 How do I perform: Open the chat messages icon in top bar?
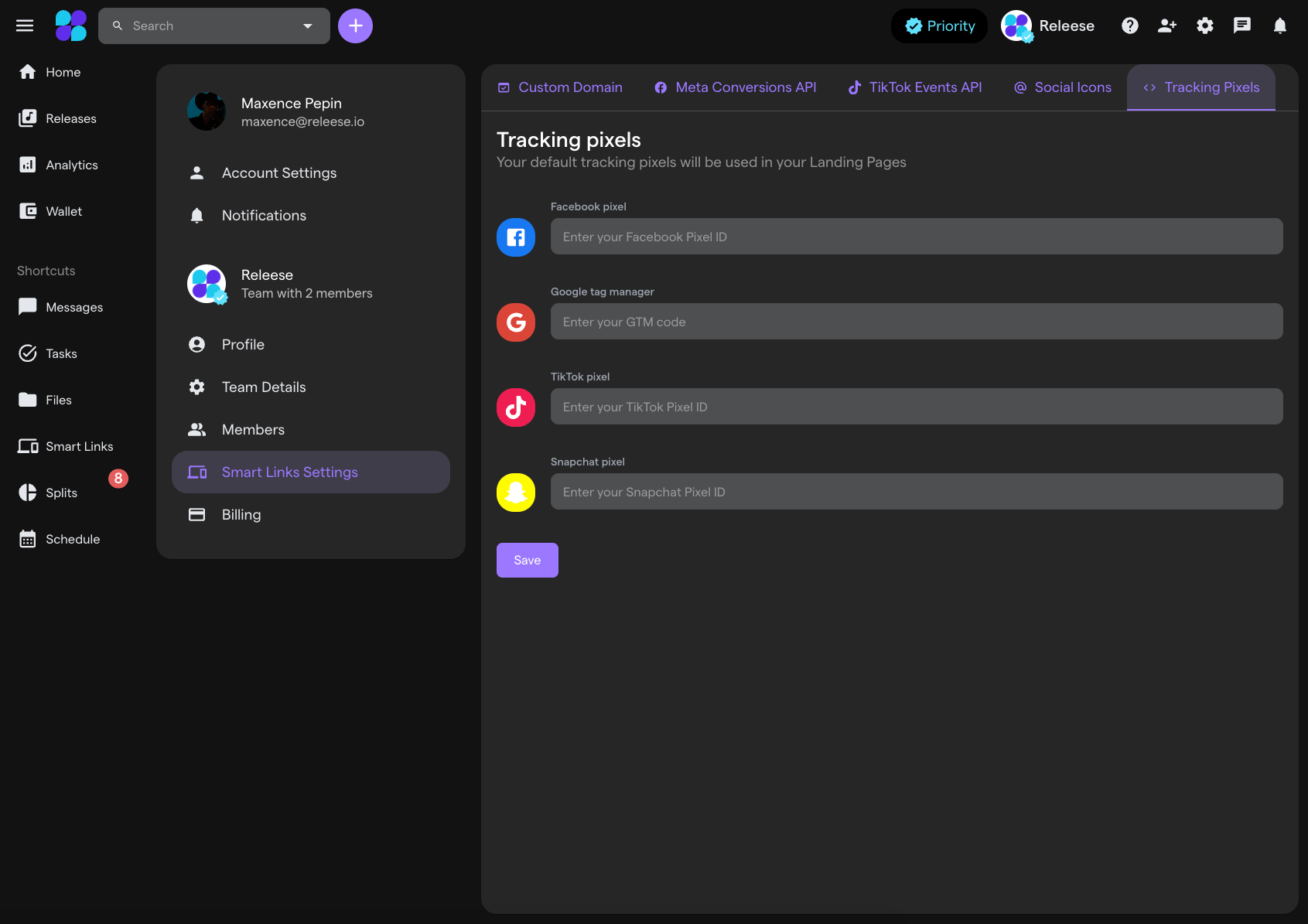[1242, 26]
